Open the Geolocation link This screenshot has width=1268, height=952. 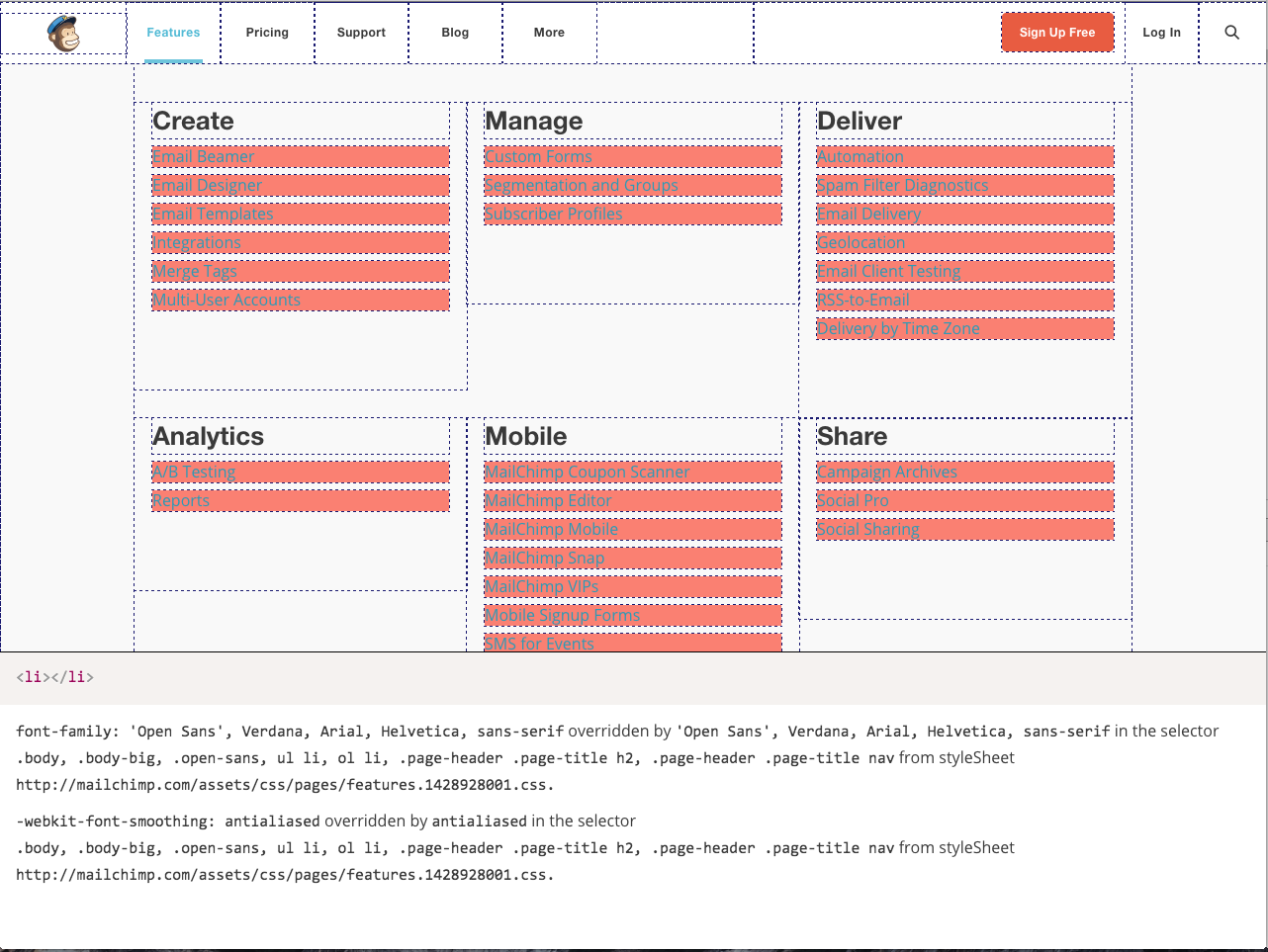(860, 242)
